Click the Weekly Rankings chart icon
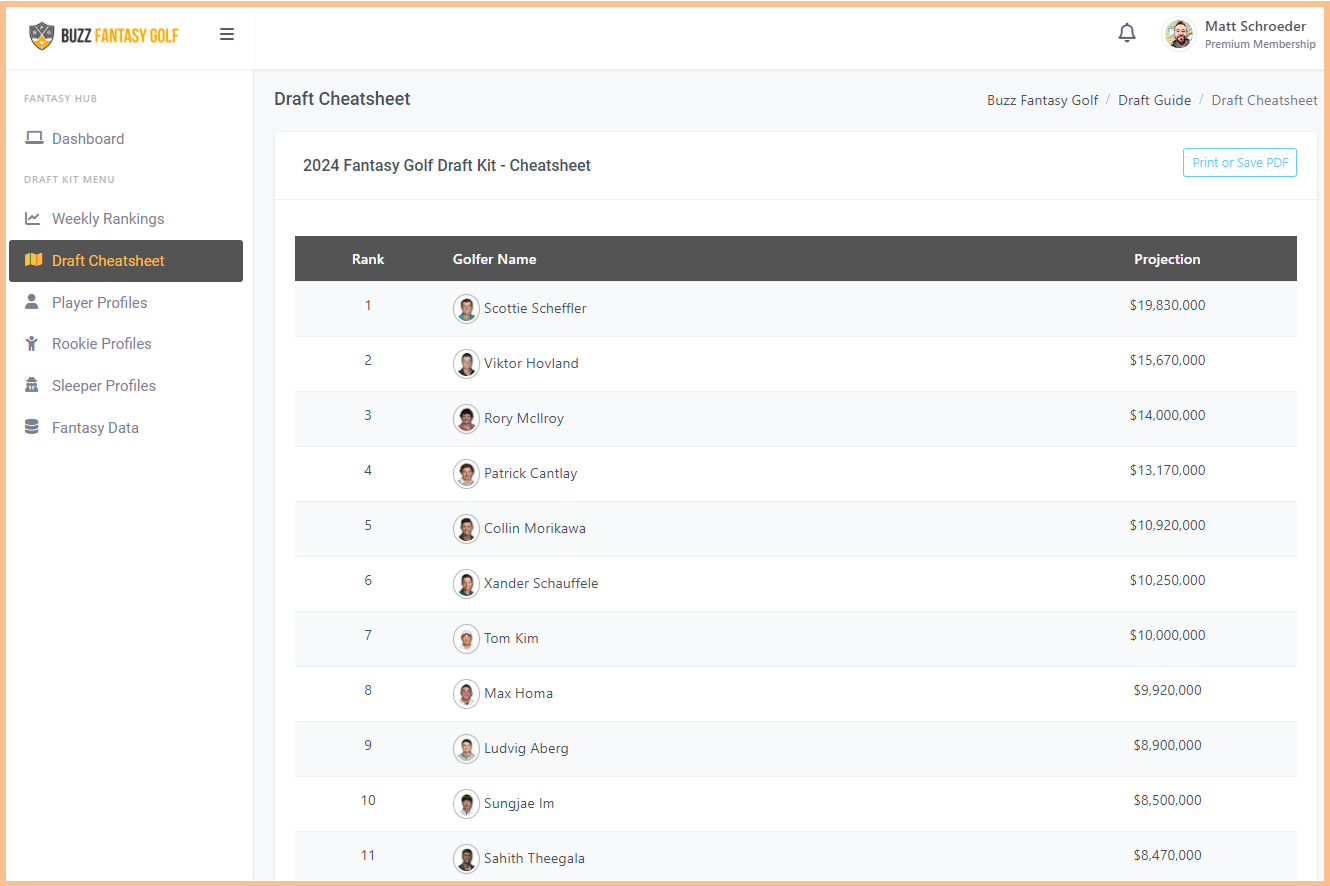This screenshot has width=1330, height=886. point(33,218)
